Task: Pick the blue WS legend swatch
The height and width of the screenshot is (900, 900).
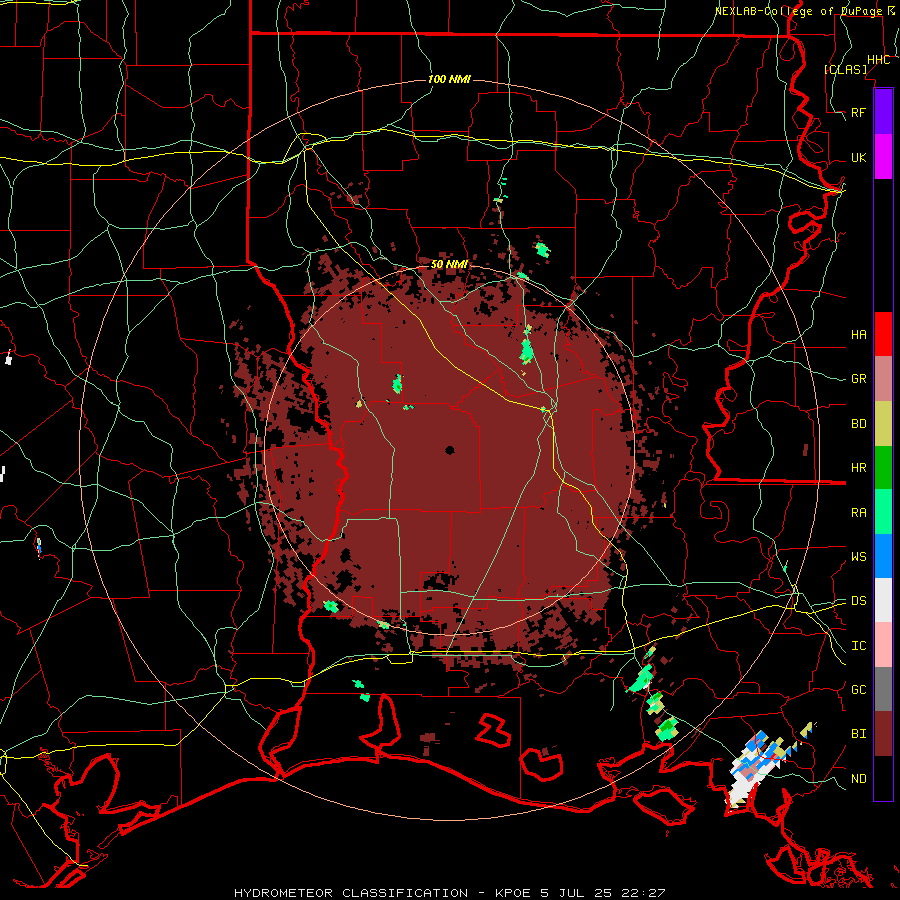Action: click(883, 556)
